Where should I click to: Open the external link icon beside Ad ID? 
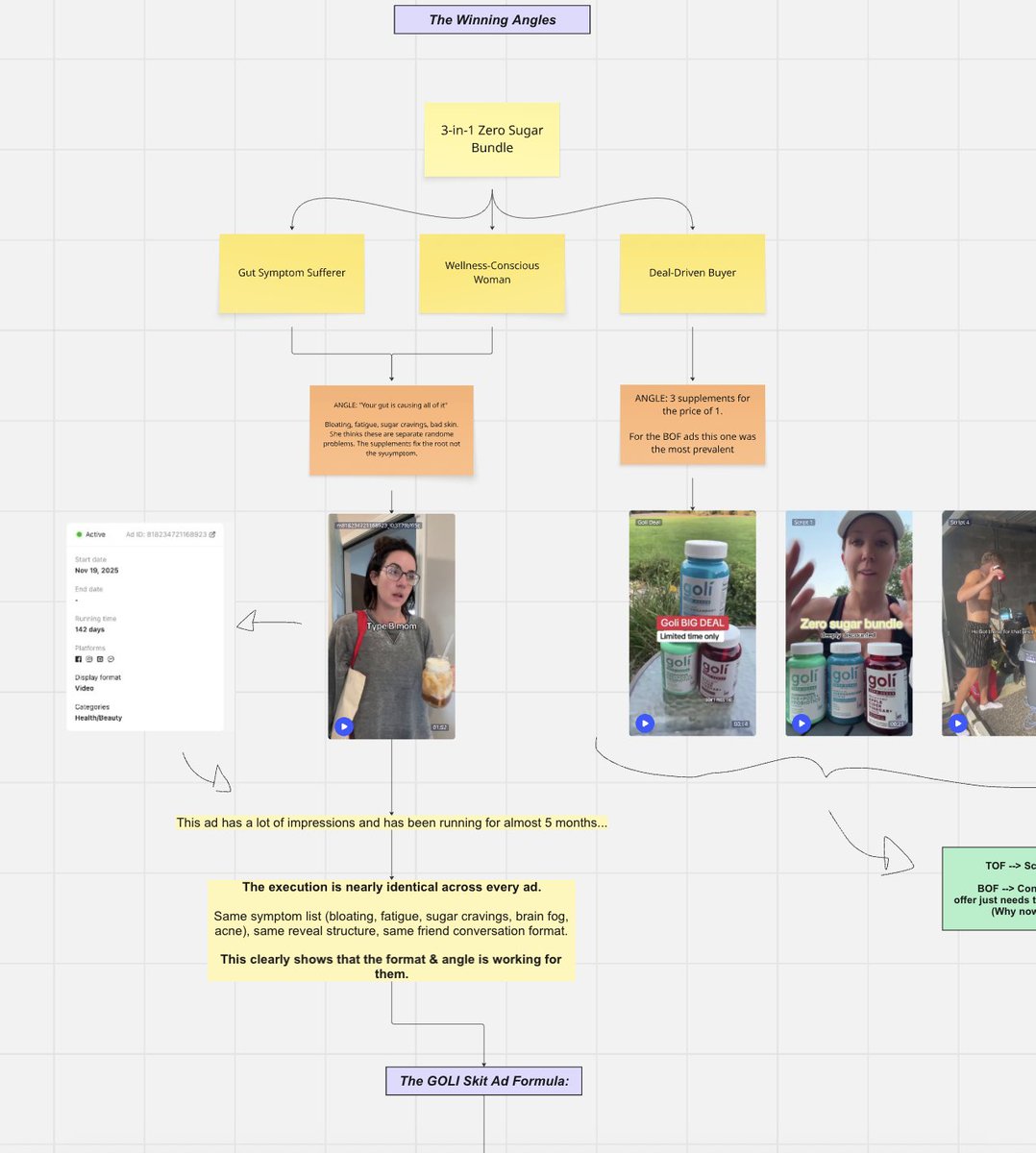(212, 534)
